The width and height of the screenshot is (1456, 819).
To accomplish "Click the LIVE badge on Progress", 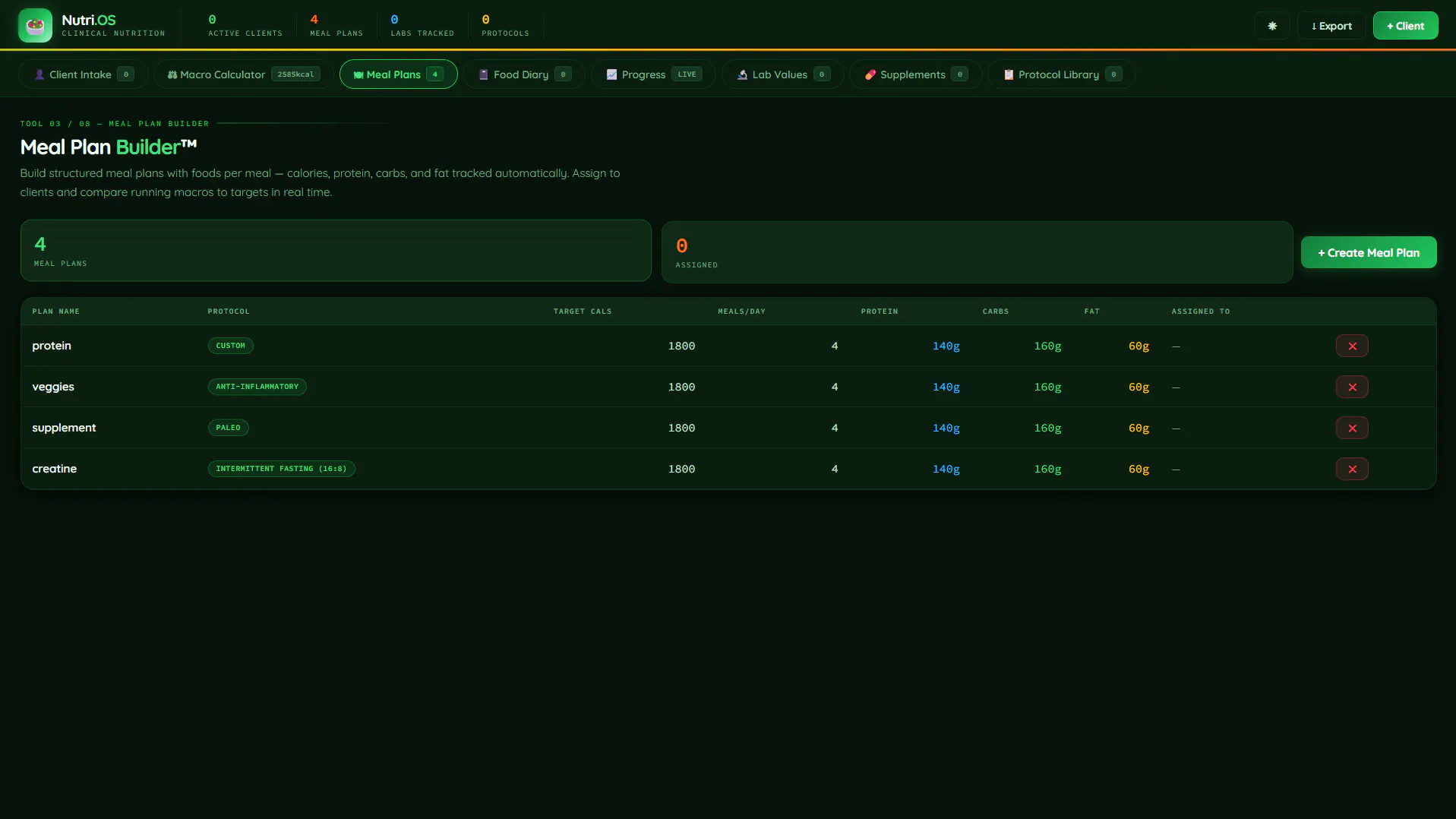I will 687,74.
